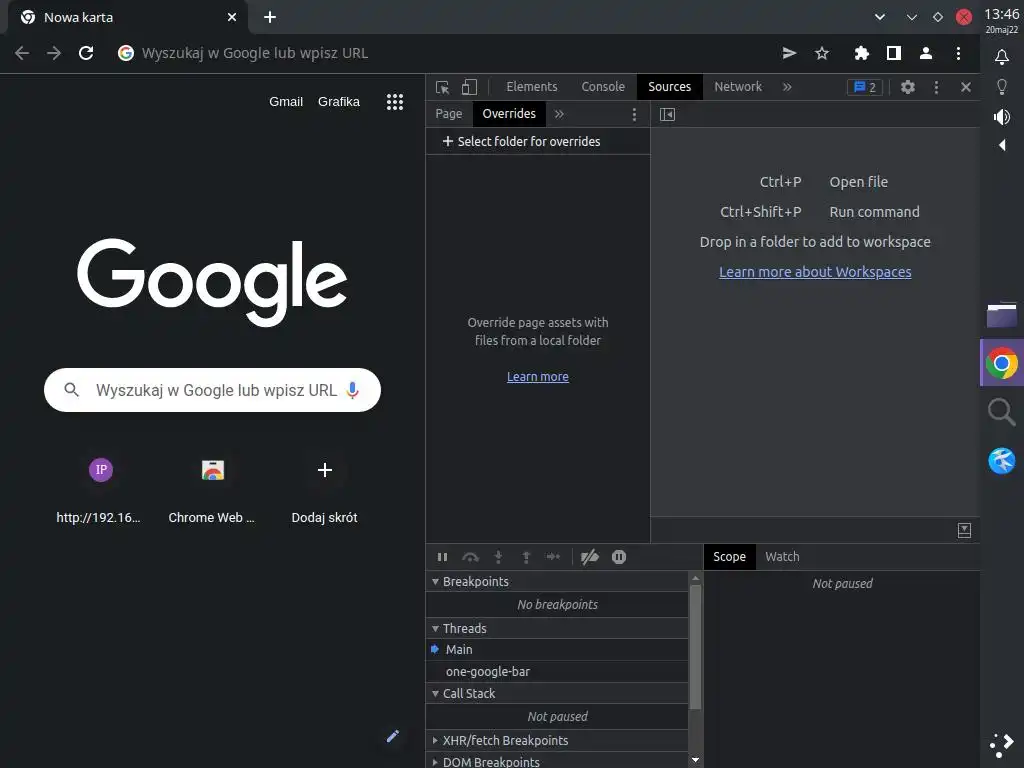This screenshot has height=768, width=1024.
Task: Show more Sources navigator tabs chevron
Action: point(559,114)
